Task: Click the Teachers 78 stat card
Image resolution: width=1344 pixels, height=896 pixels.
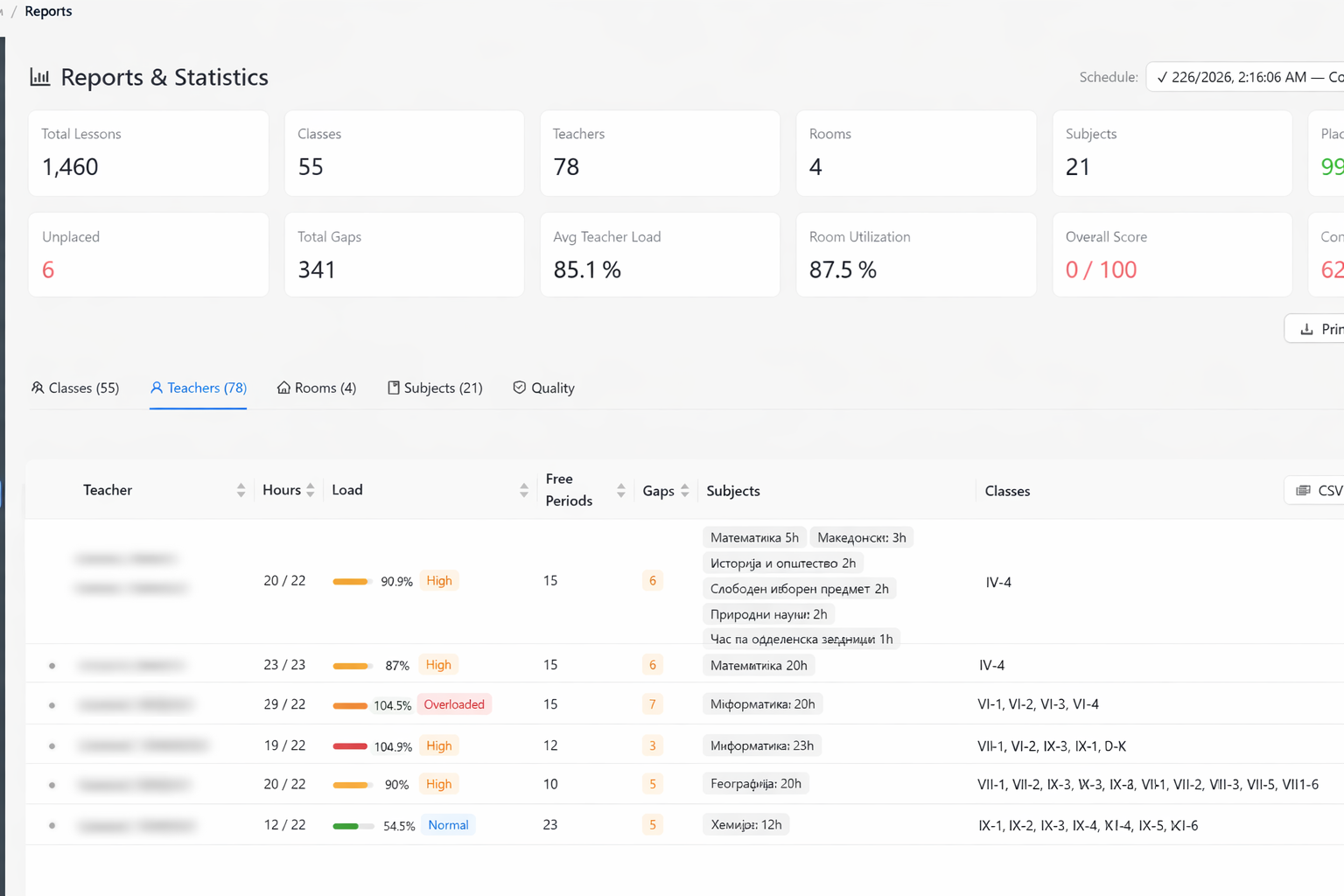Action: (660, 153)
